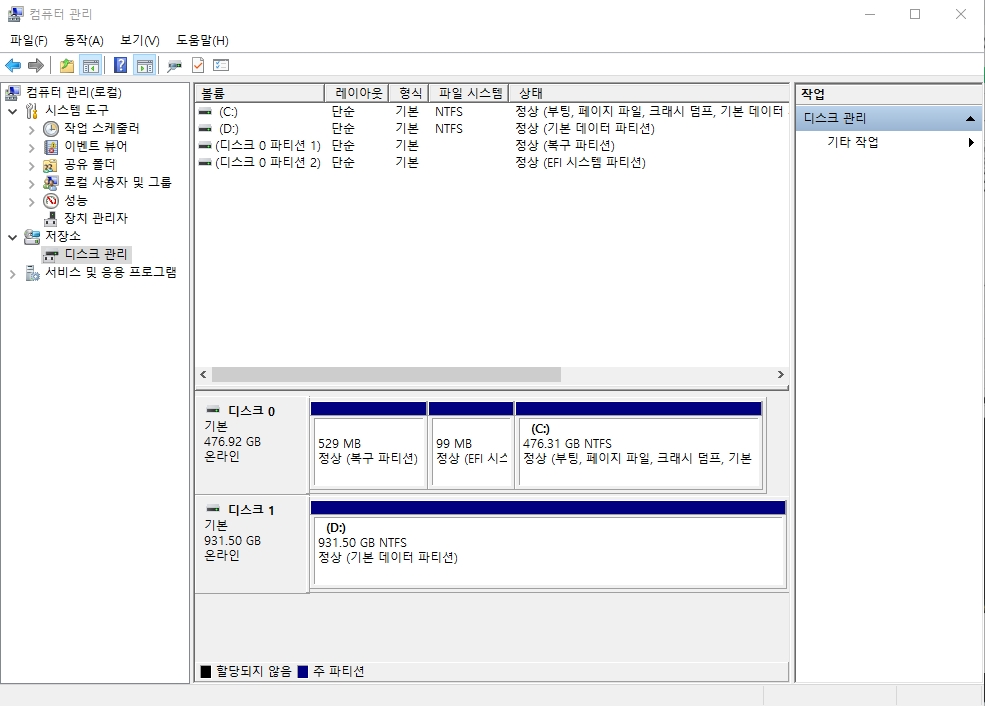
Task: Click the 디스크 1 drive icon
Action: [214, 509]
